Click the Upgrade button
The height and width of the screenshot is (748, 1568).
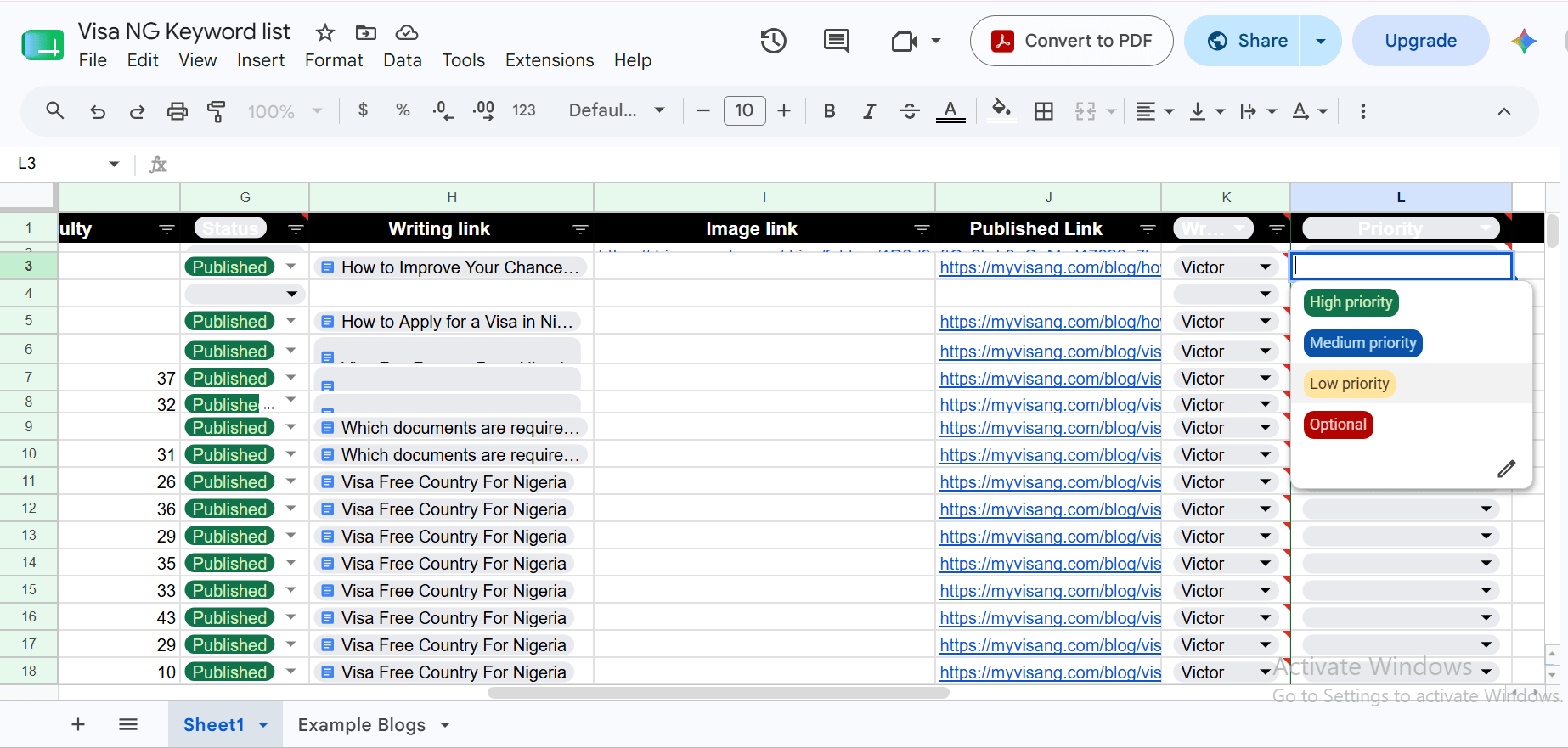pos(1420,41)
